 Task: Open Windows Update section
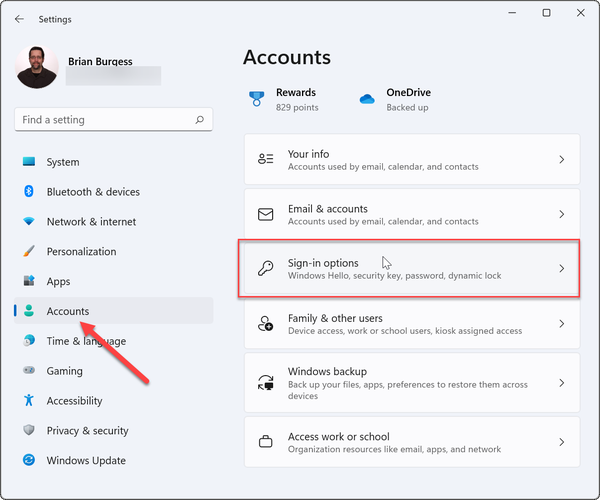(x=86, y=461)
